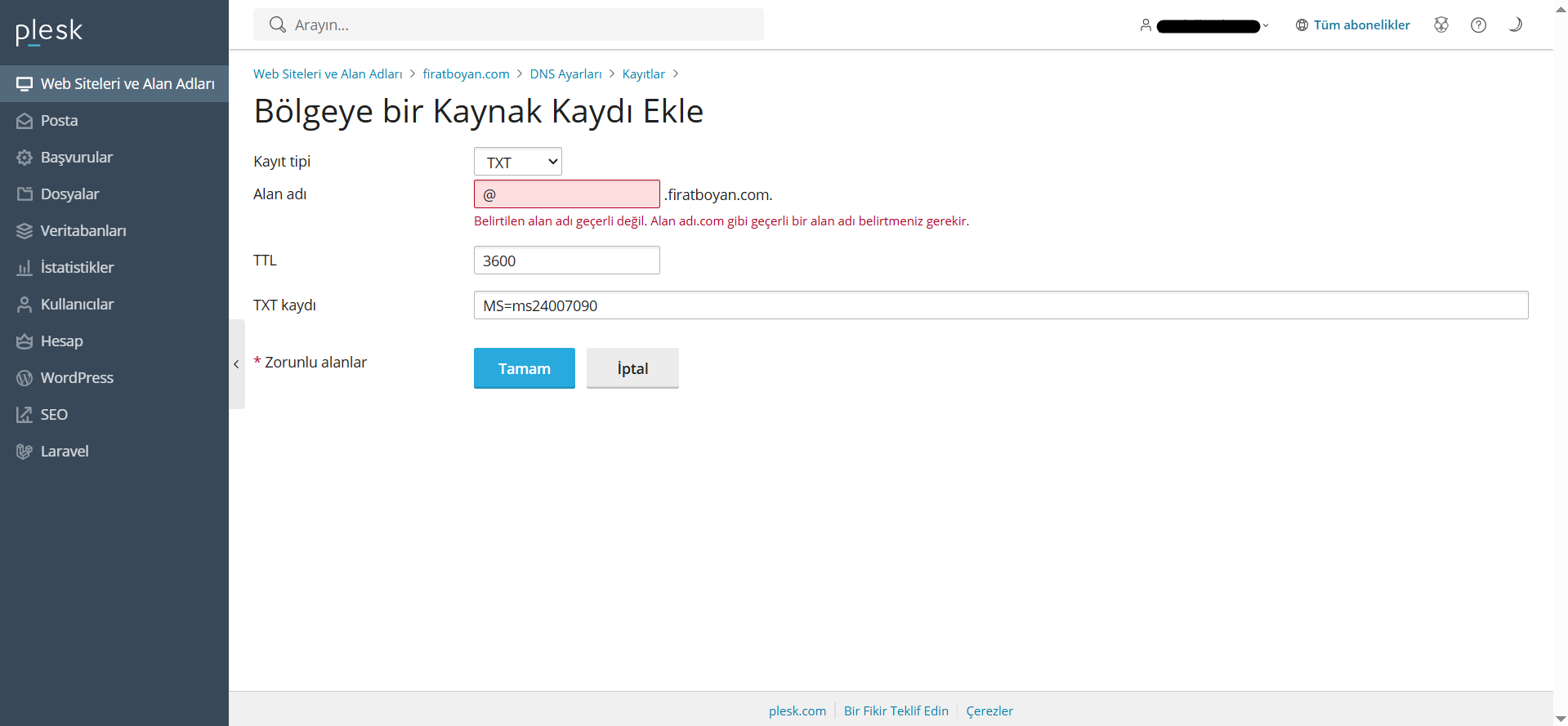Click the WordPress logo icon
This screenshot has height=726, width=1568.
coord(25,377)
